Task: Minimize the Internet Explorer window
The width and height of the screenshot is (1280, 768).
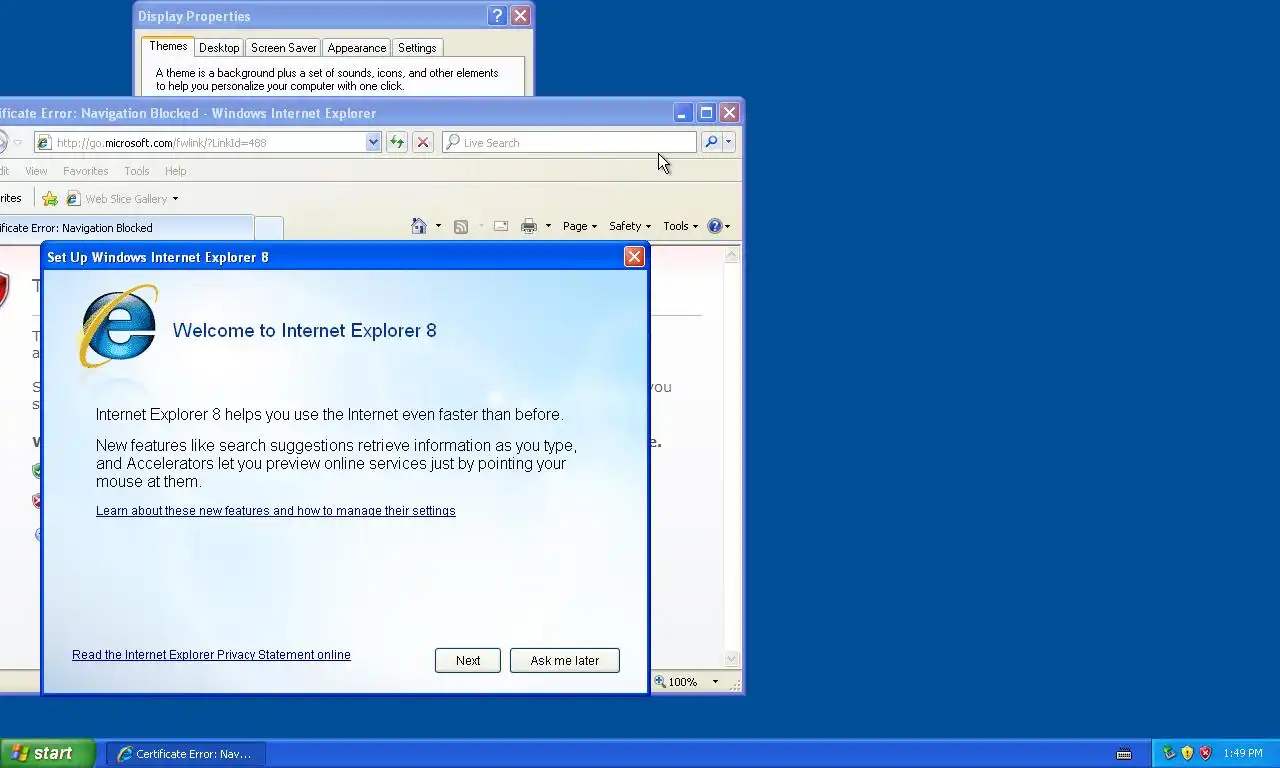Action: pyautogui.click(x=682, y=113)
